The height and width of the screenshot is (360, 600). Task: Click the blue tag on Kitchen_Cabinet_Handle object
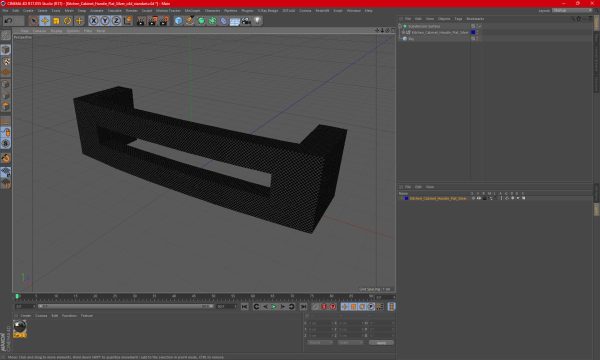(x=473, y=33)
